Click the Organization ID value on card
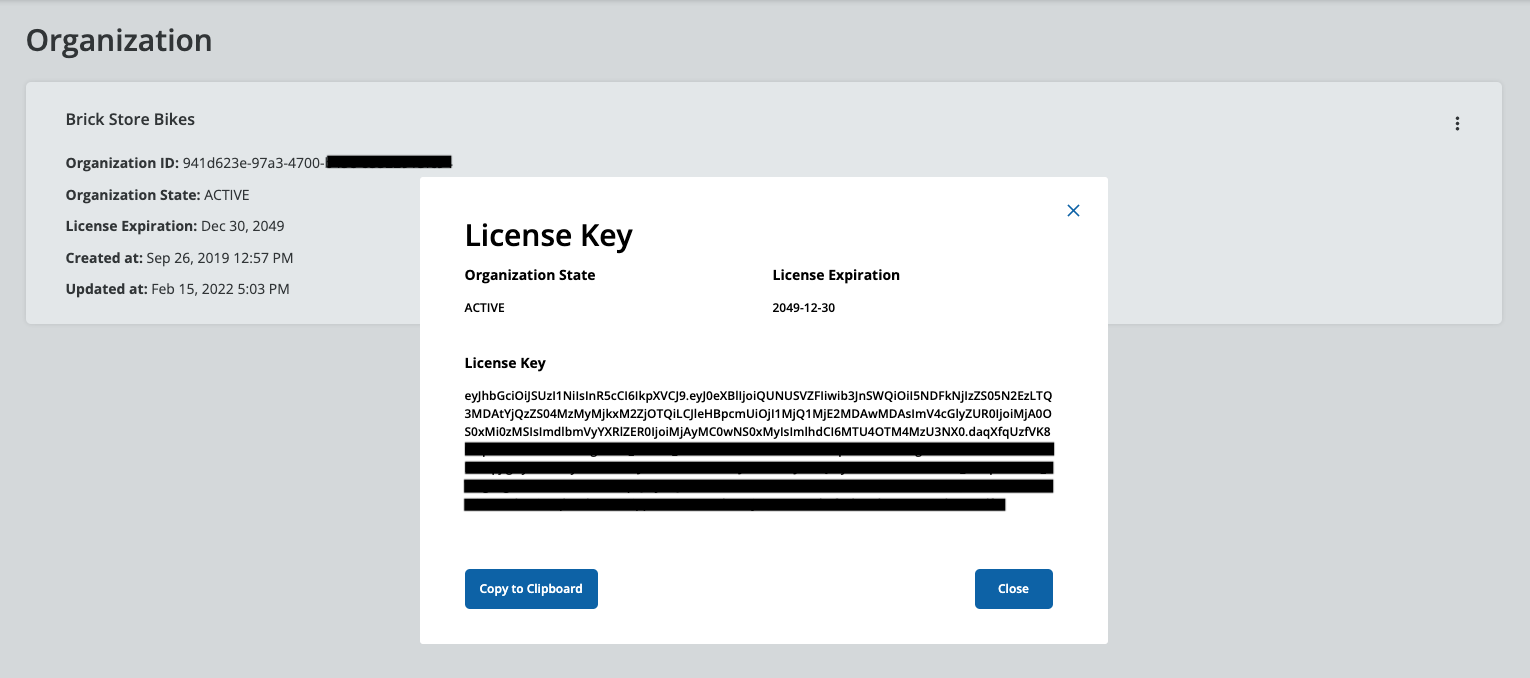1530x678 pixels. pos(317,163)
